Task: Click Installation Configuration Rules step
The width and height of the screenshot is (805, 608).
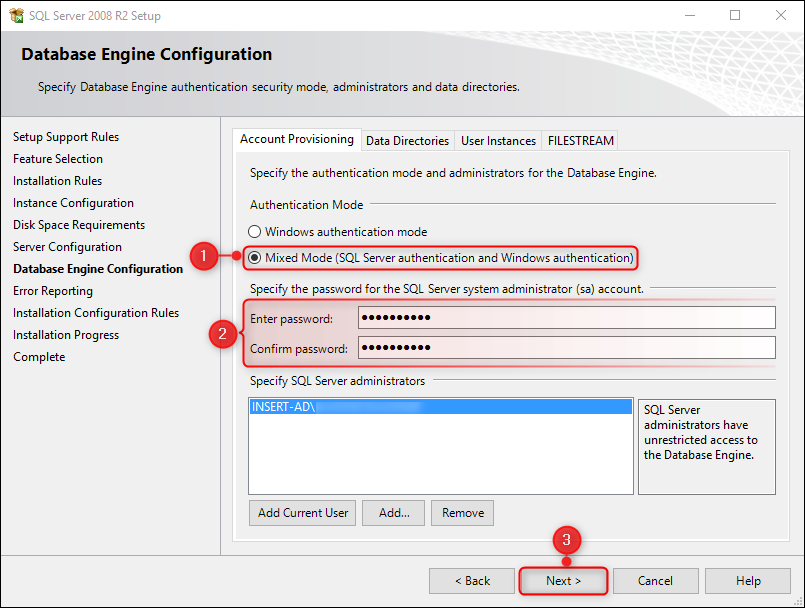Action: pyautogui.click(x=96, y=313)
